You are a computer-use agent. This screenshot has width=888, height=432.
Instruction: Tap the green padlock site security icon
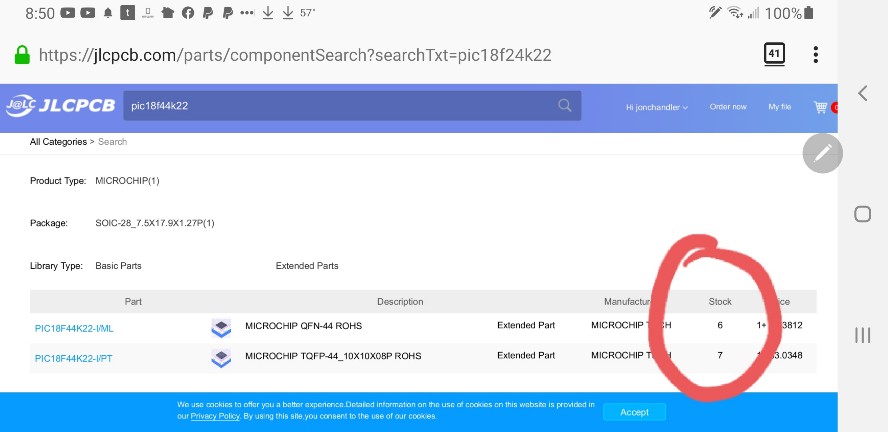point(22,55)
